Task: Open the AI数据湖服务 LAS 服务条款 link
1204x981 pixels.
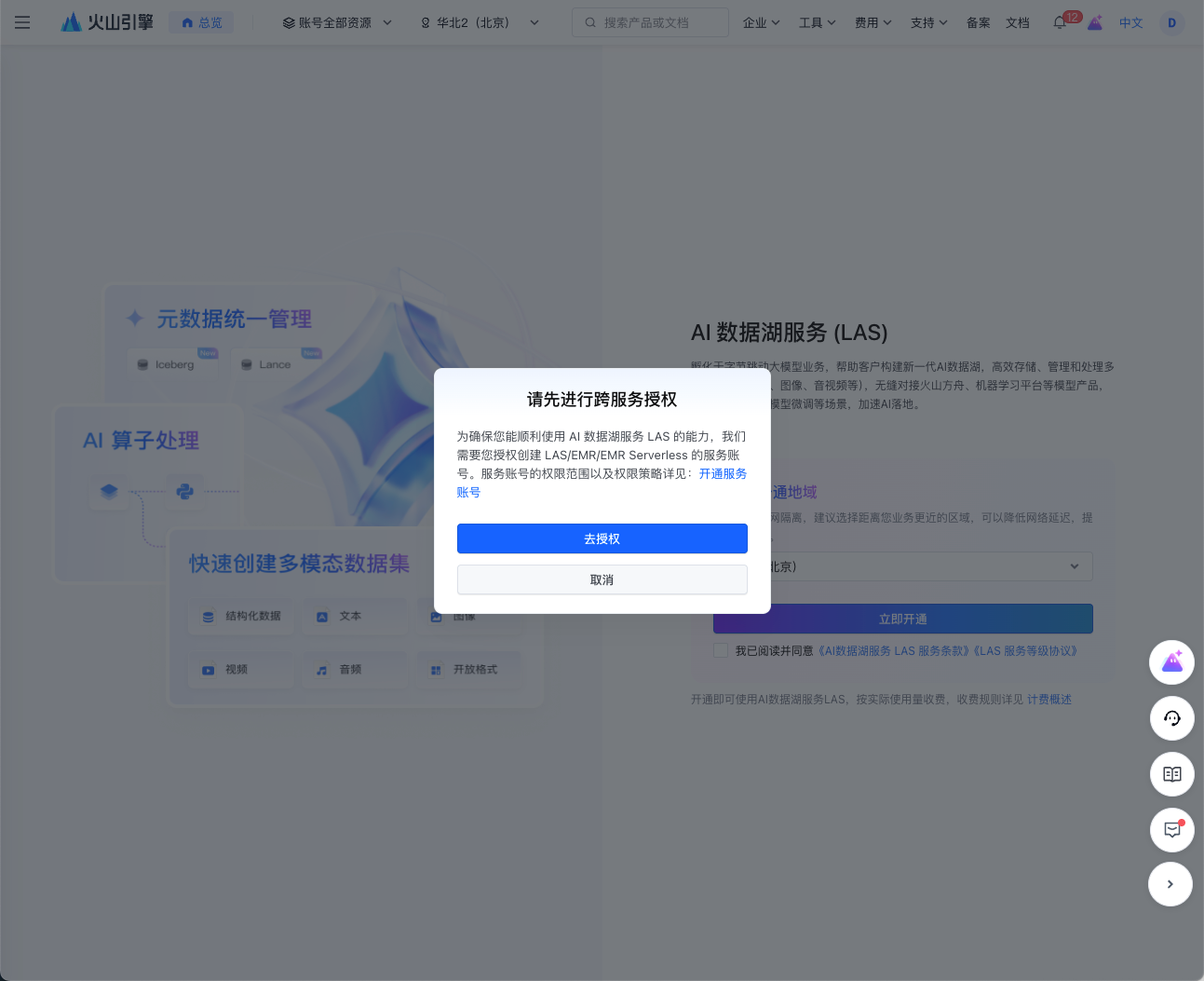Action: tap(895, 651)
